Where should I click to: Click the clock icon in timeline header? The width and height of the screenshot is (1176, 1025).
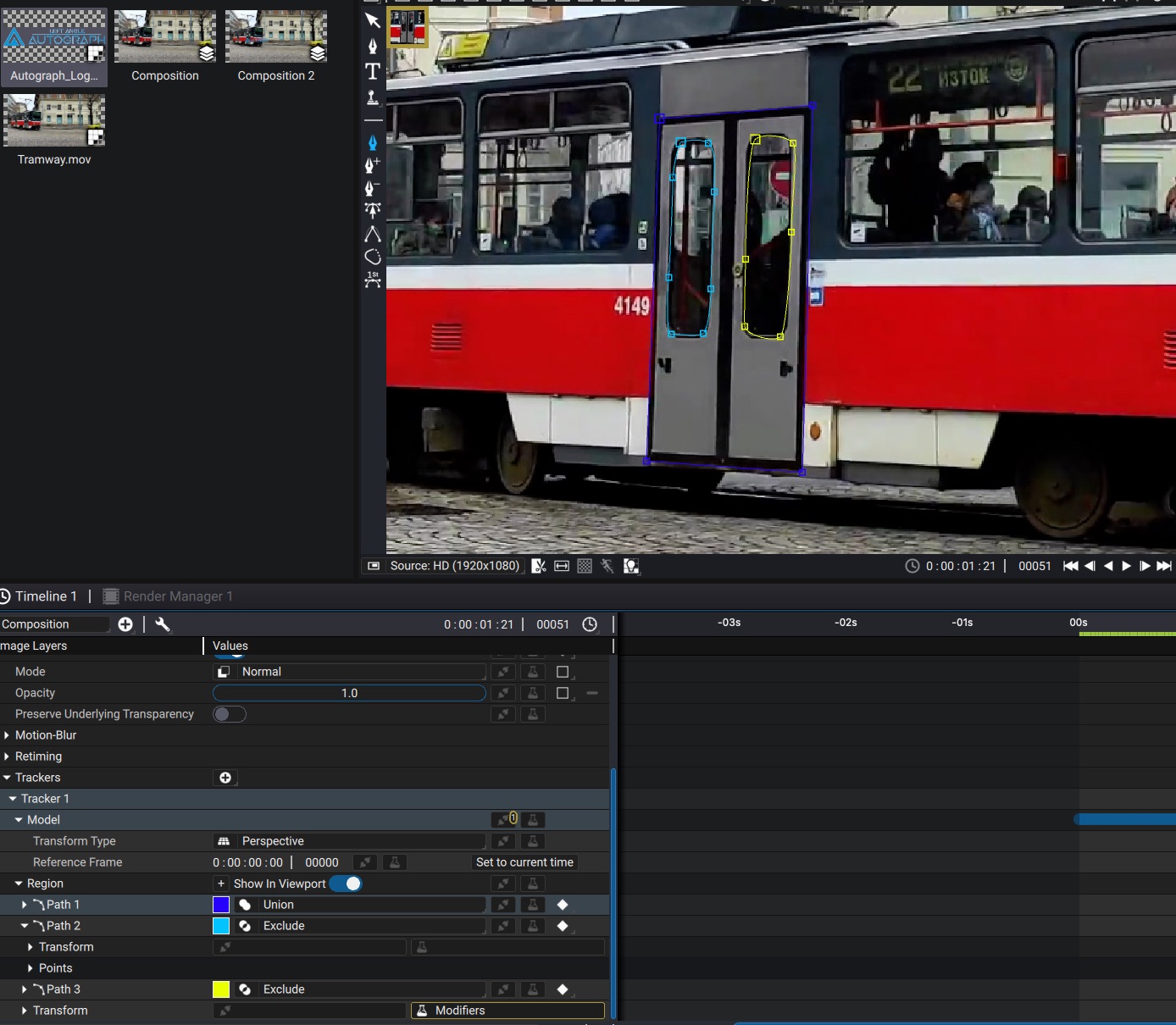590,624
